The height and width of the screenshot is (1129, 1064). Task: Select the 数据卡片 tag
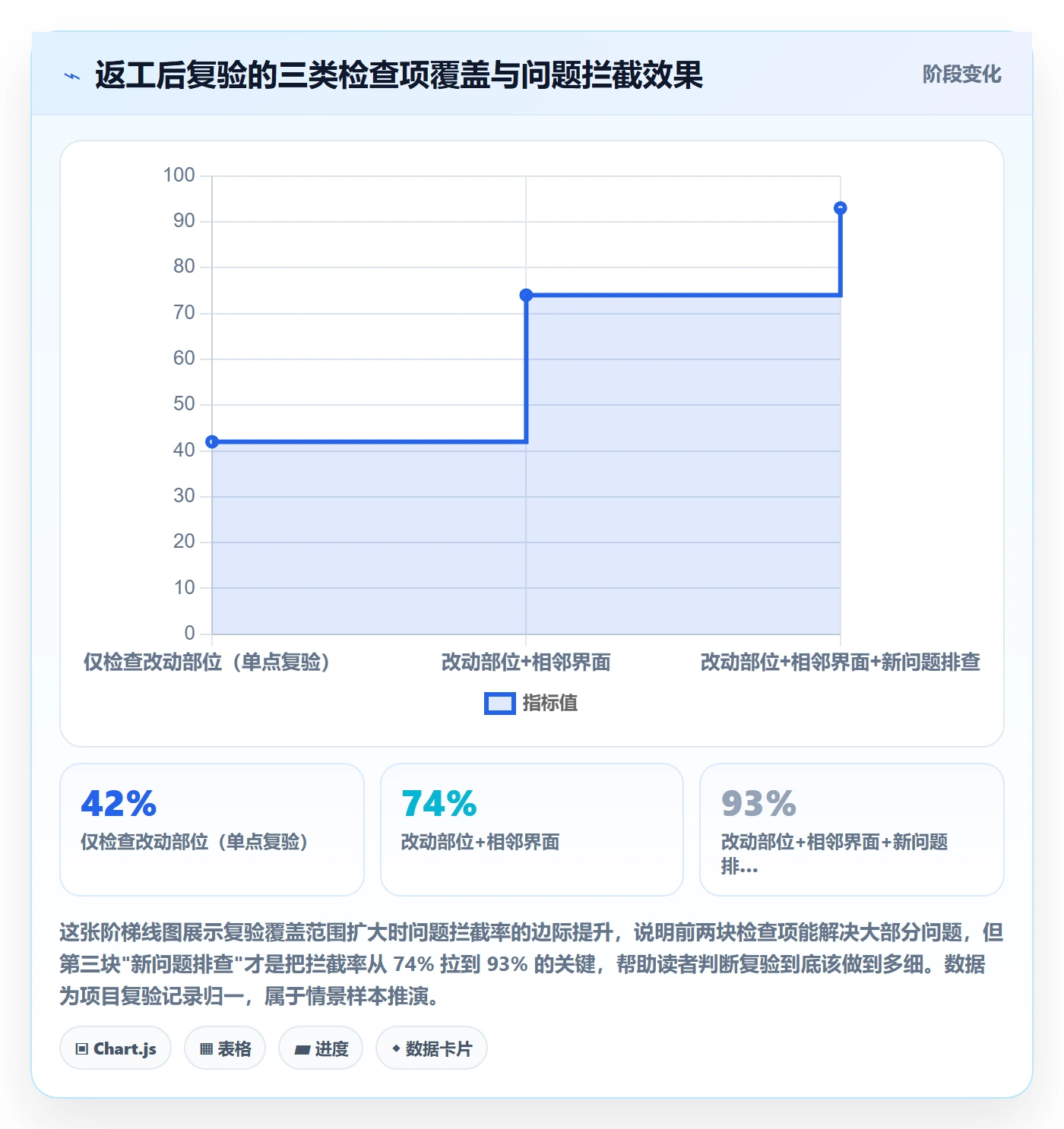(432, 1048)
